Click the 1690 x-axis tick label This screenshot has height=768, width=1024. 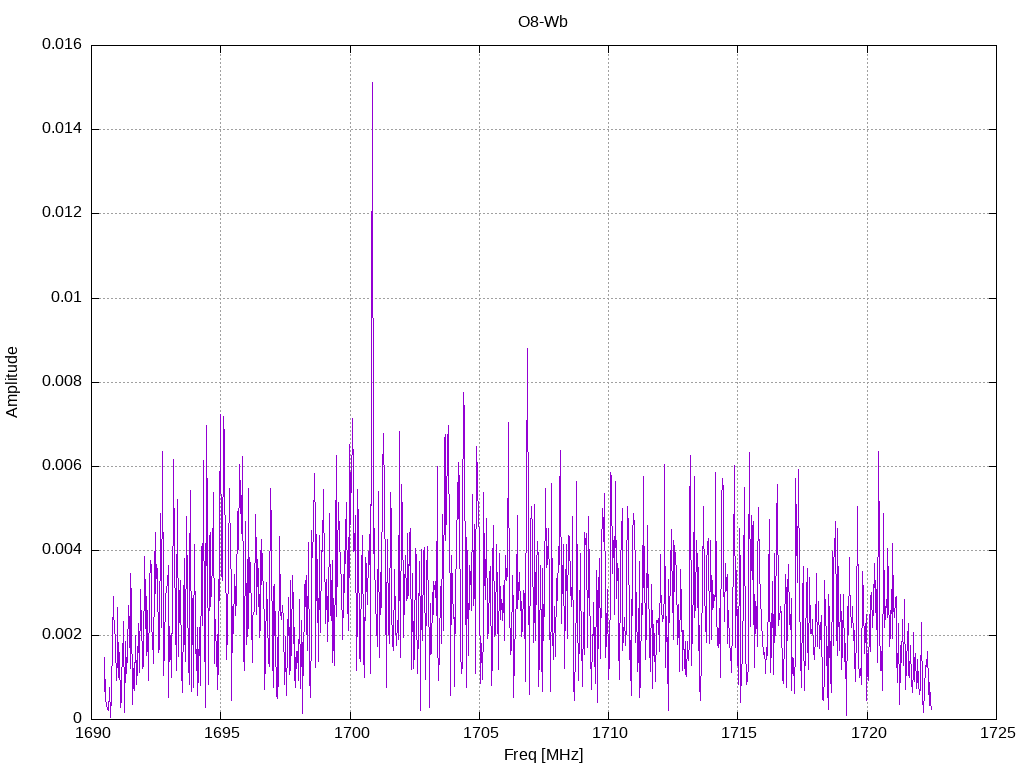point(92,733)
